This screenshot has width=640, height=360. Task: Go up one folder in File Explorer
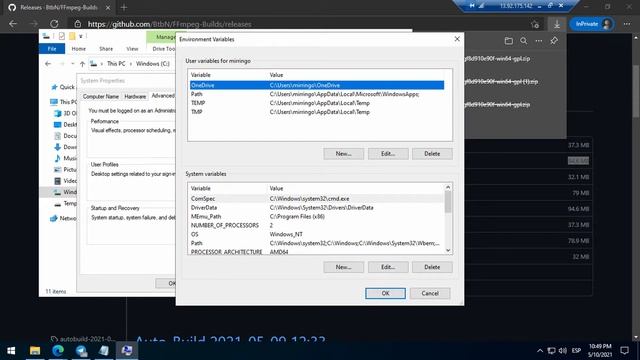click(x=82, y=64)
